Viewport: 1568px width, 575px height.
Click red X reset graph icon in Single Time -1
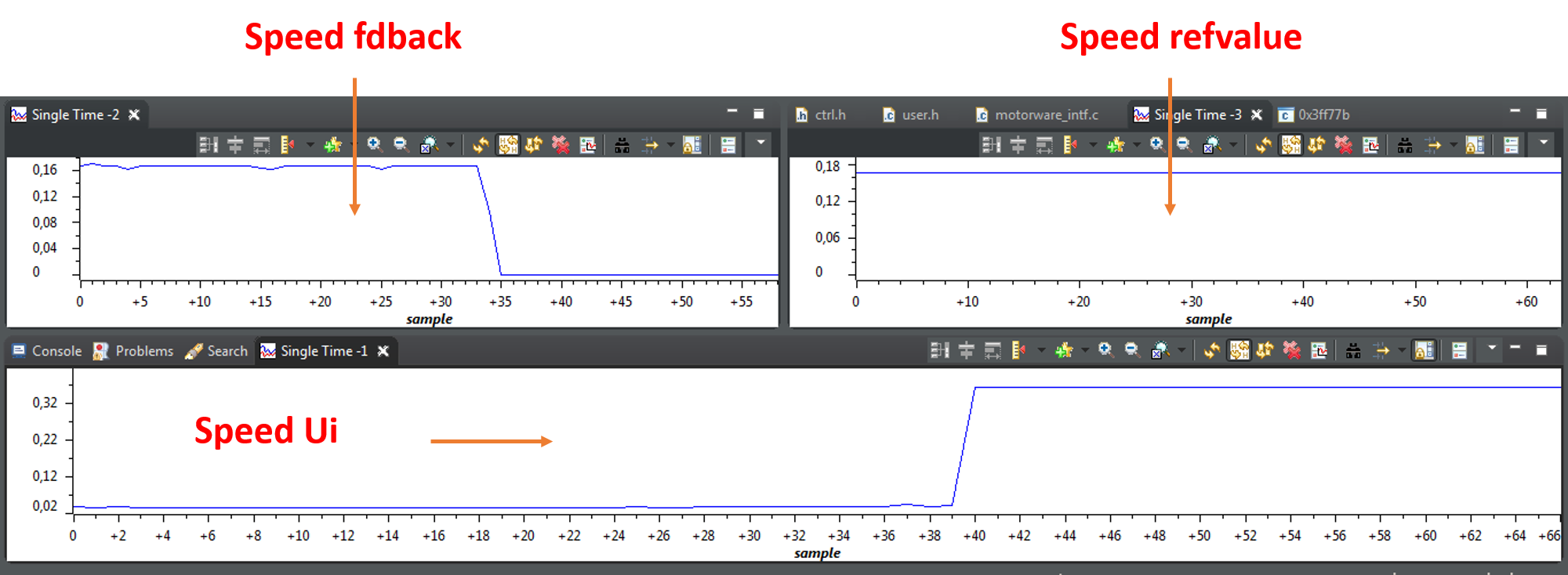tap(1292, 350)
